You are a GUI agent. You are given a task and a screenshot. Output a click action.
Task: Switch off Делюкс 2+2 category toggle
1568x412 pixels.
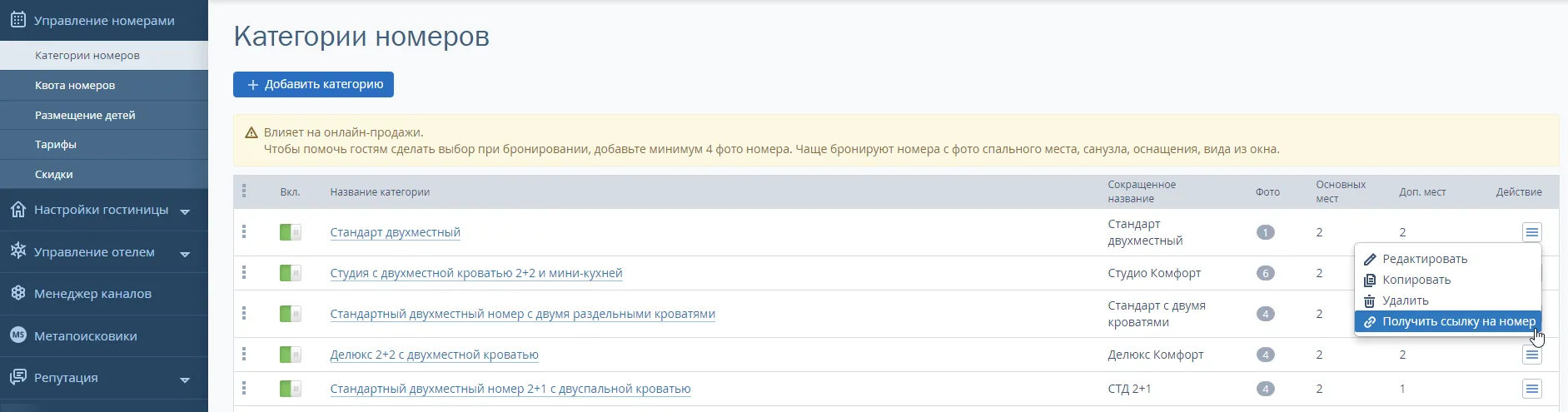click(291, 355)
